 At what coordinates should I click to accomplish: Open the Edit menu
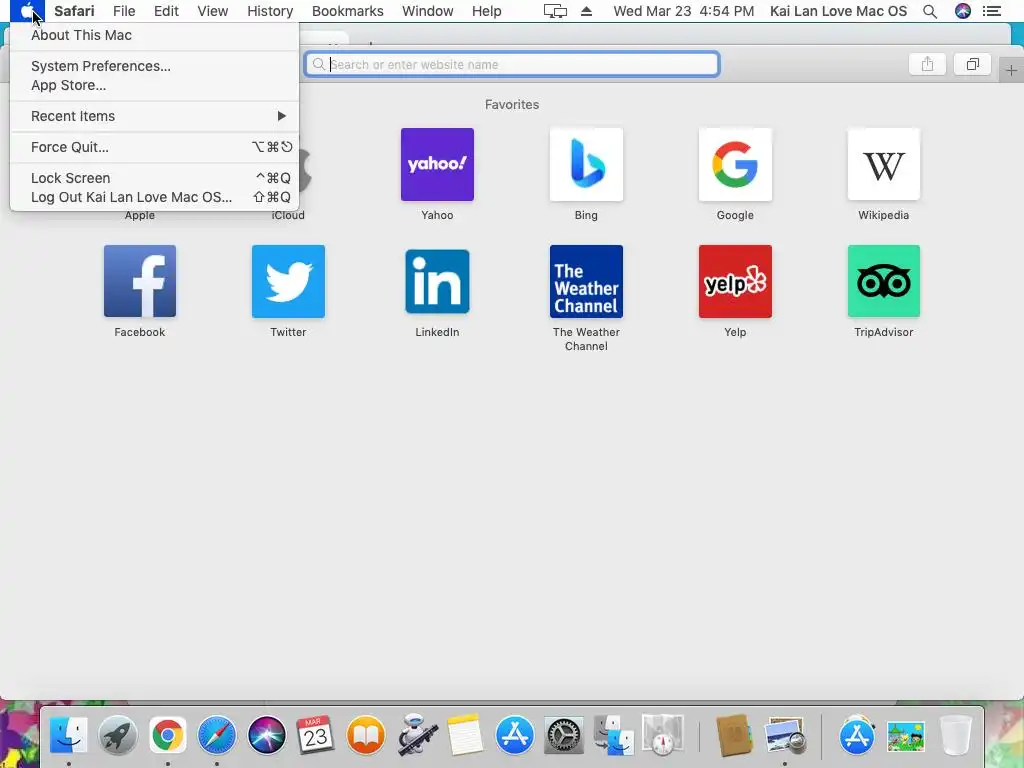tap(166, 11)
